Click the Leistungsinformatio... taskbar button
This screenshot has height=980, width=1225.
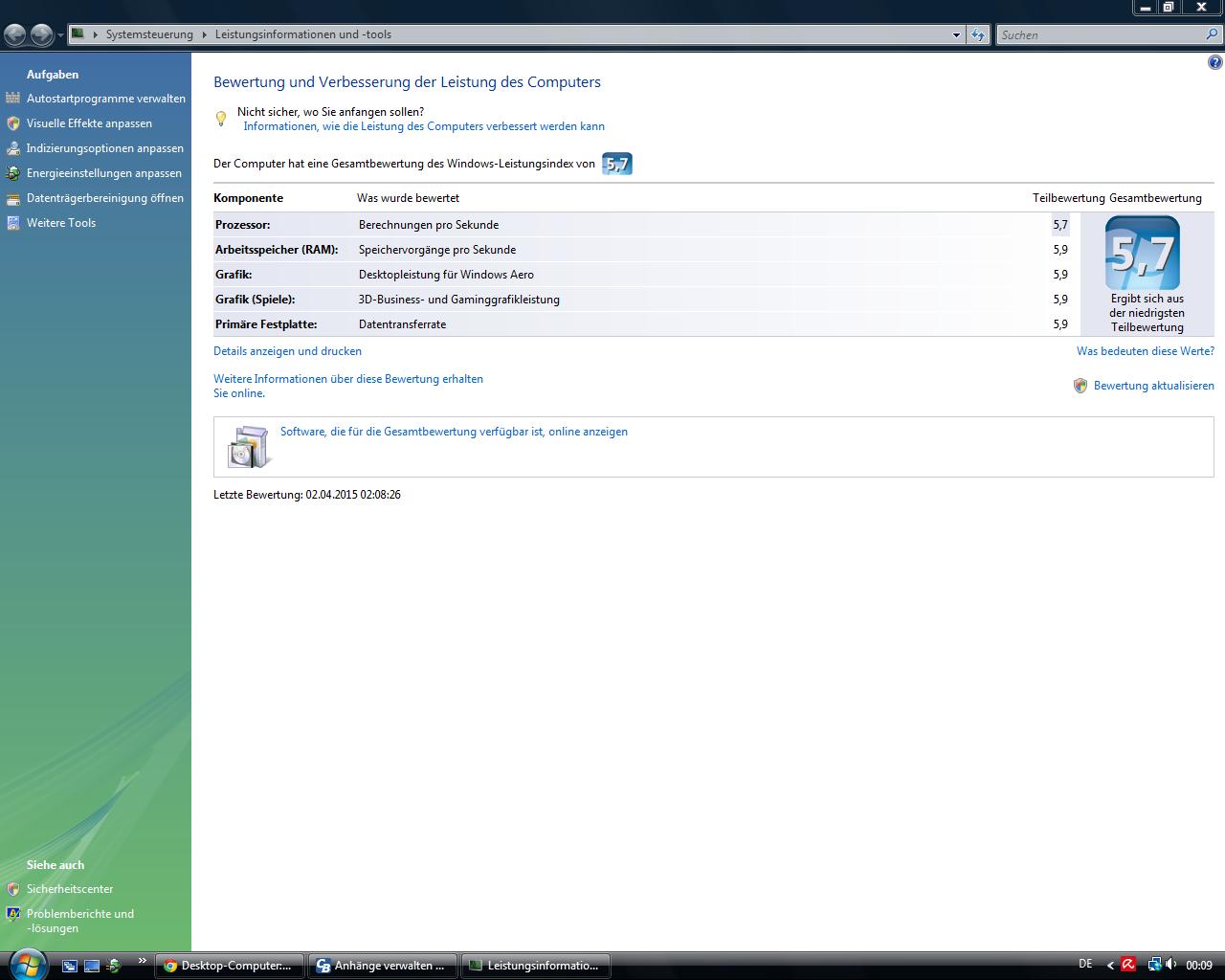point(535,966)
